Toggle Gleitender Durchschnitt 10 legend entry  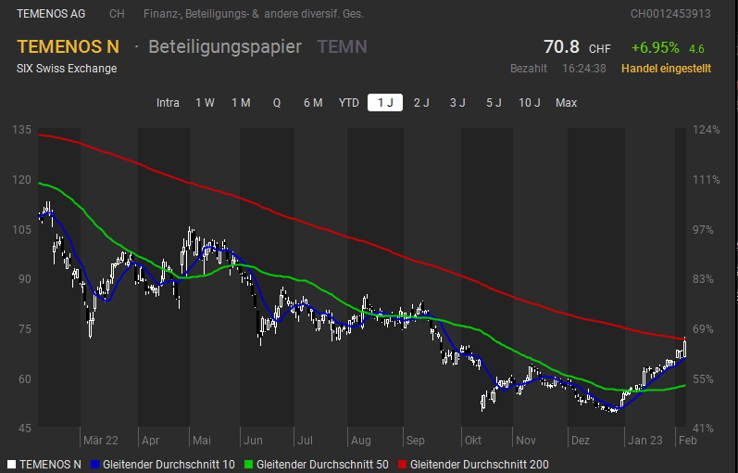tap(165, 465)
